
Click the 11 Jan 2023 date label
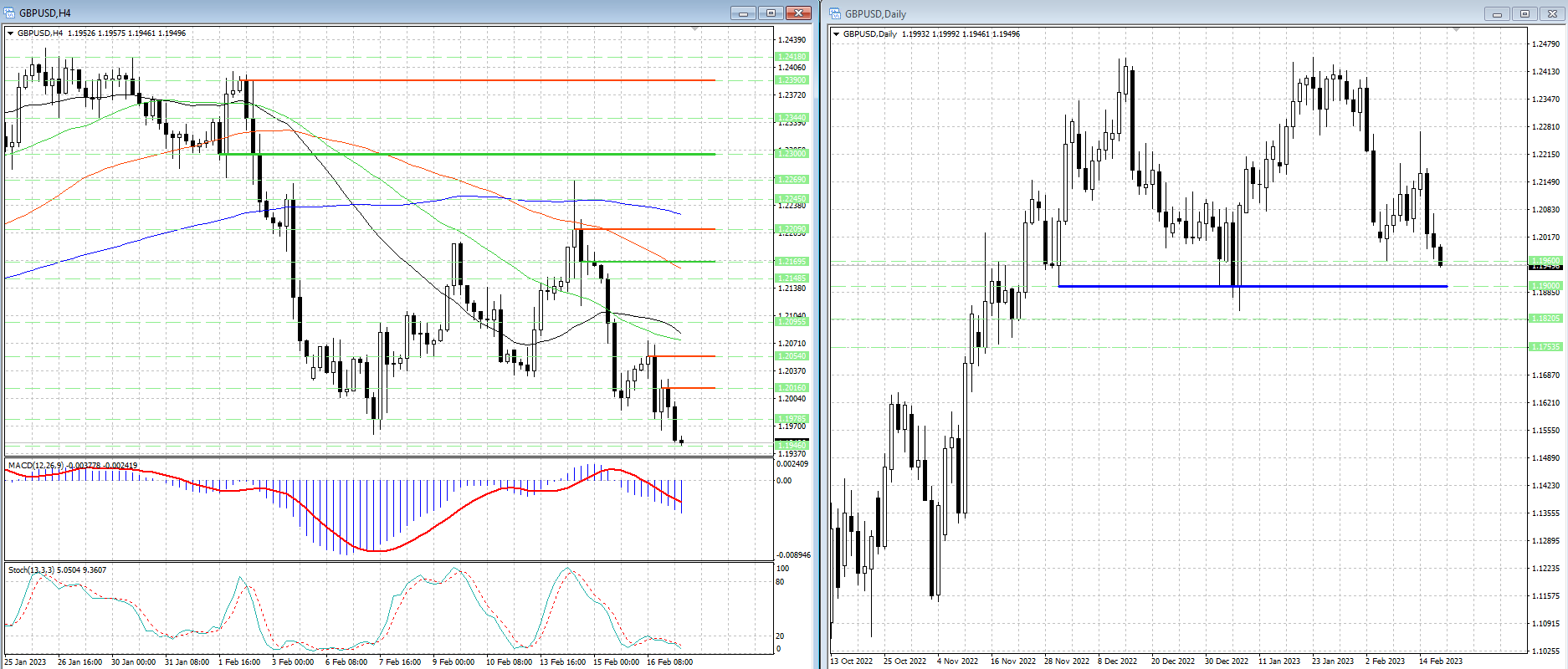click(1279, 661)
